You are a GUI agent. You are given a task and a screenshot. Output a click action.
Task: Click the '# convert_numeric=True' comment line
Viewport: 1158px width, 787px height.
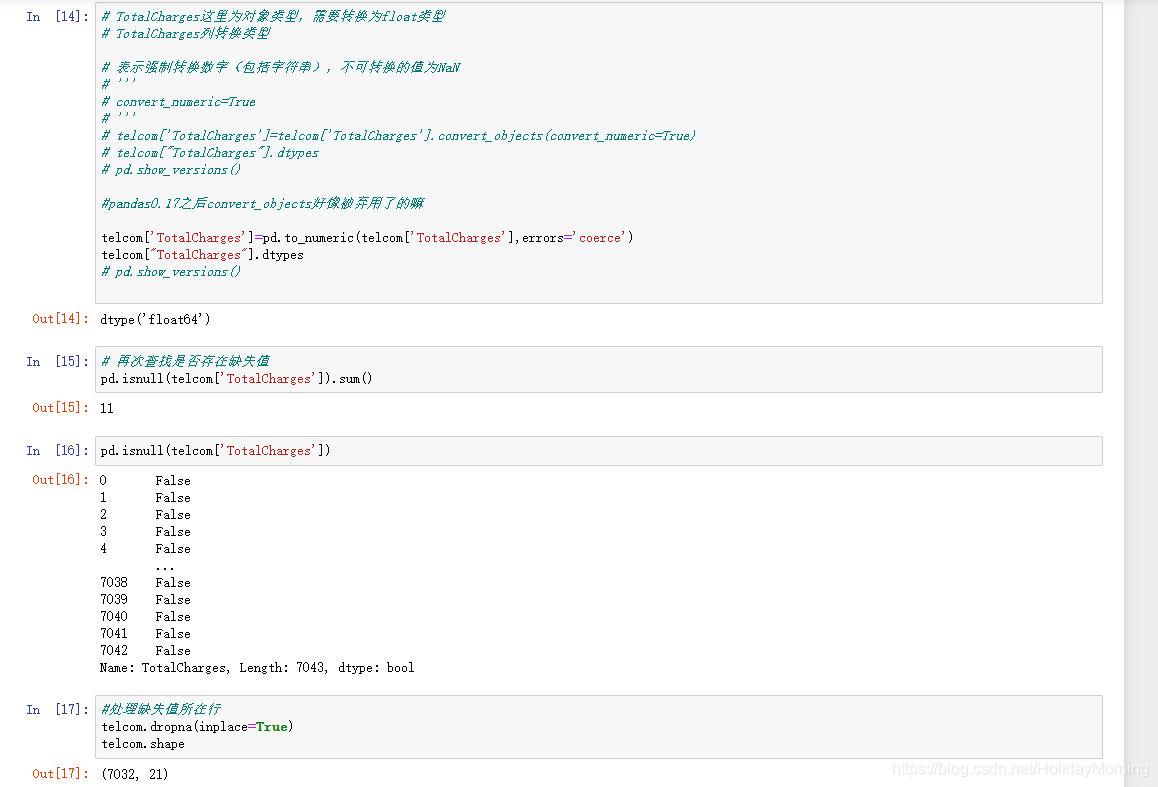[x=178, y=102]
